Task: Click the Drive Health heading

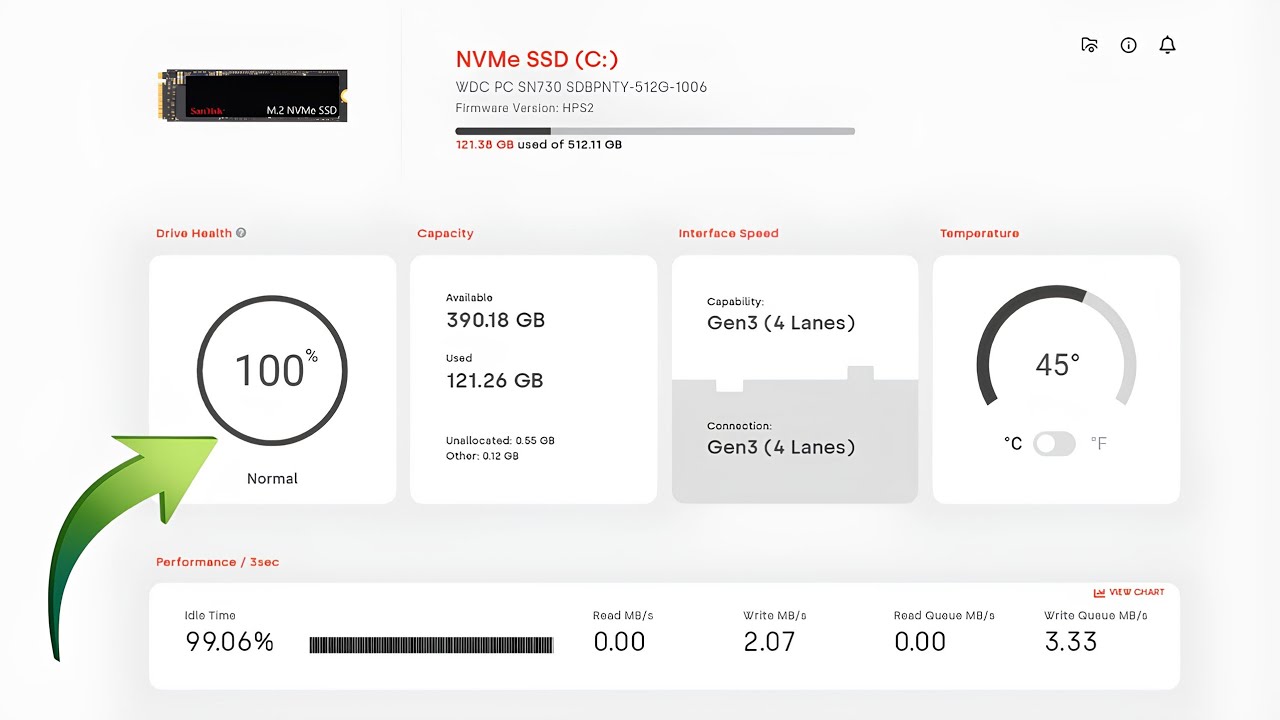Action: (x=194, y=233)
